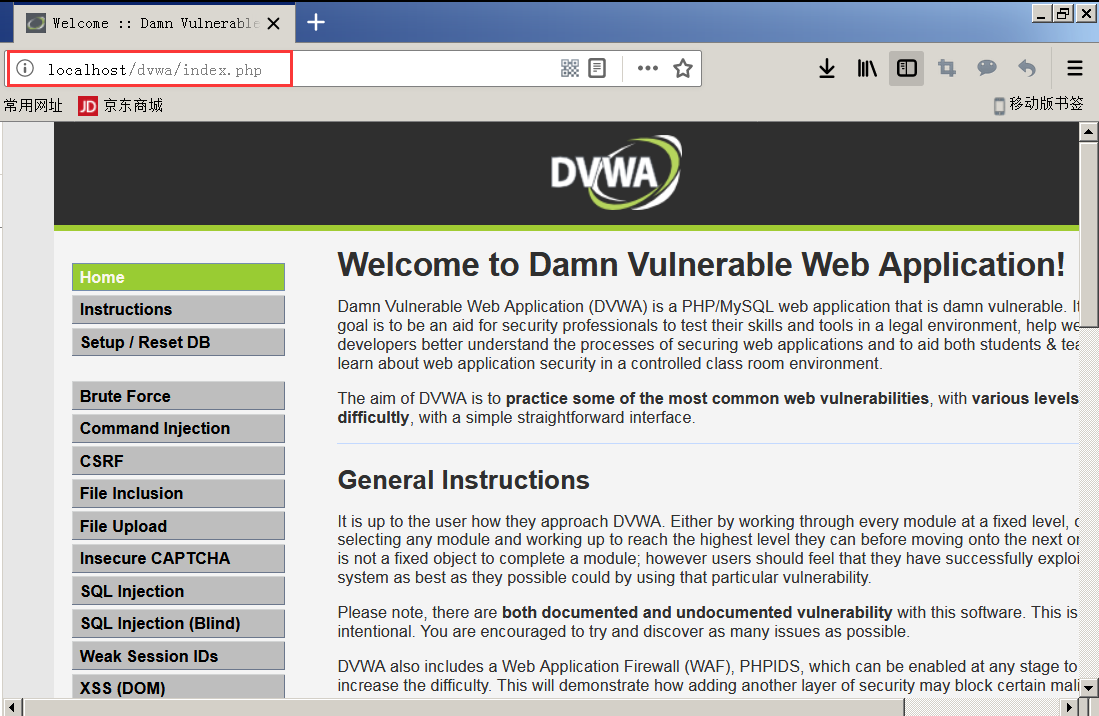Open the 常用网址 bookmarks folder
1099x716 pixels.
click(x=33, y=105)
